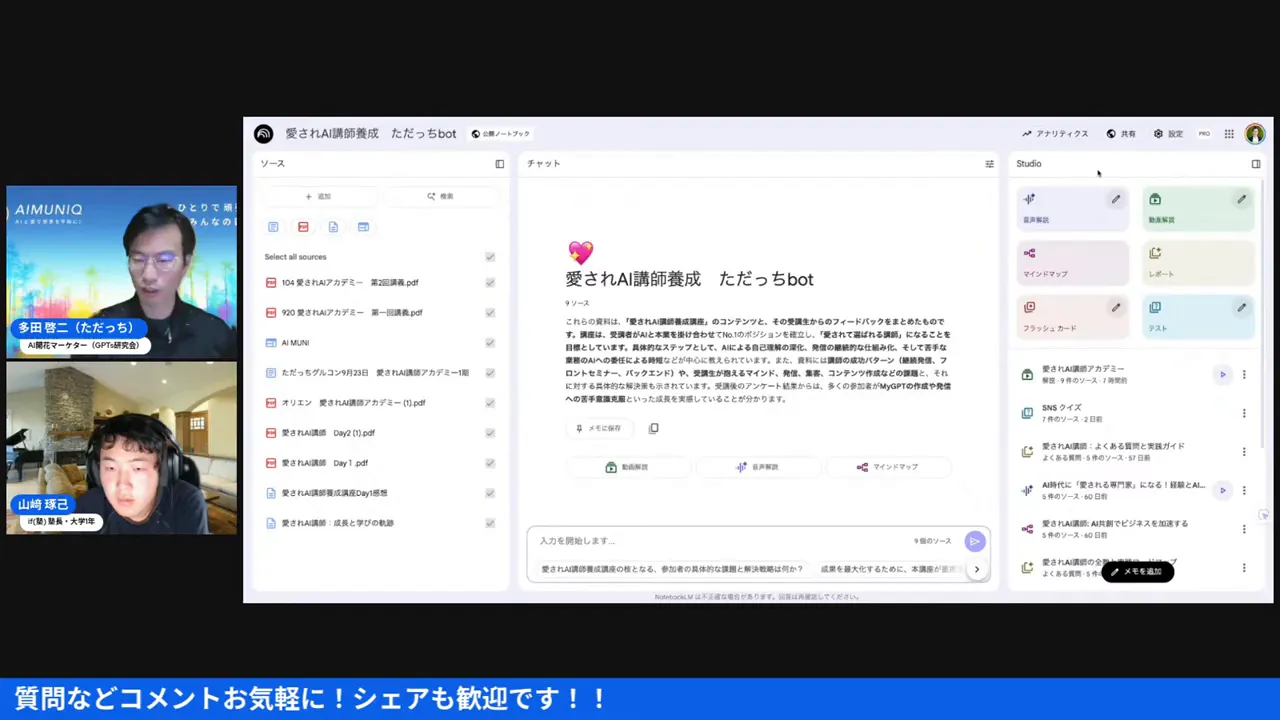Screen dimensions: 1280x720
Task: Uncheck 愛されAI講師養成講座Day1感想 checkbox
Action: click(490, 493)
